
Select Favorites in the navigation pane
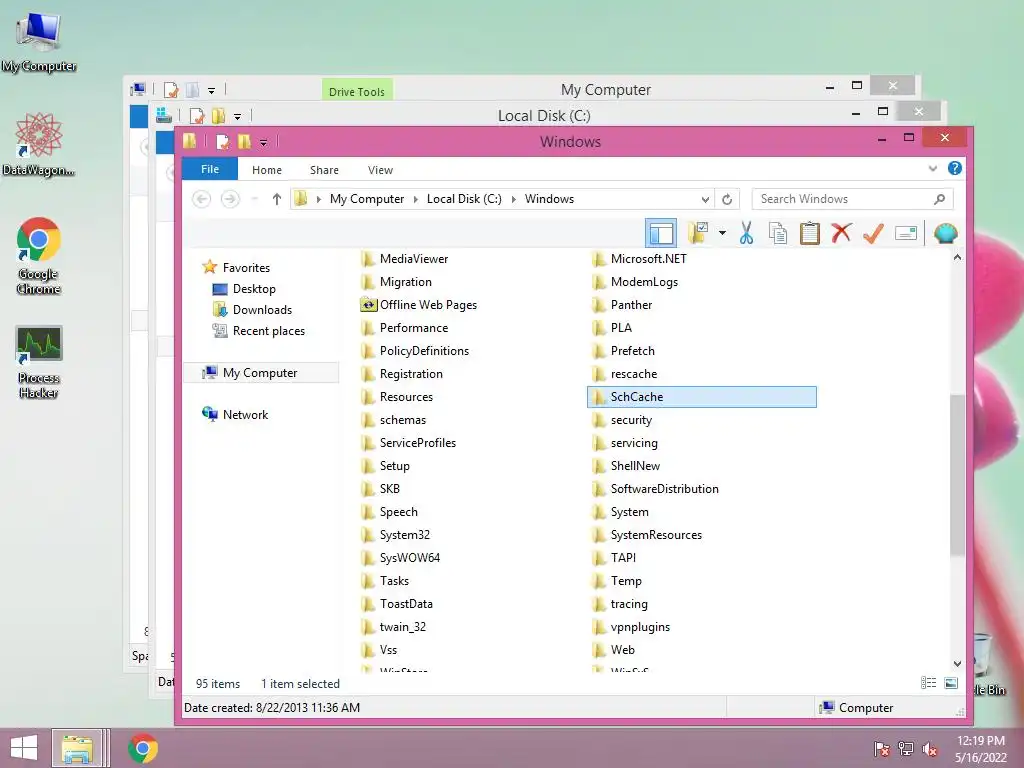pos(246,267)
